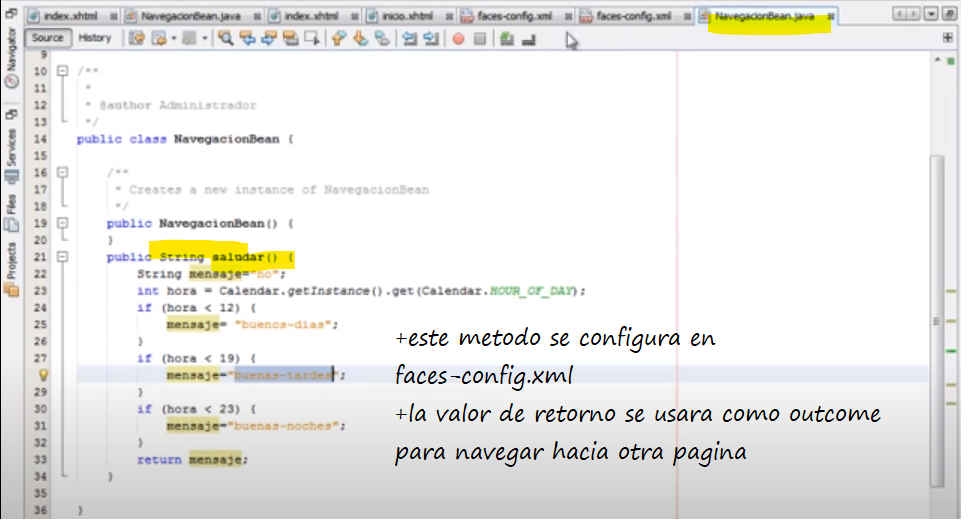980x520 pixels.
Task: Click the Find Selection magnifier icon
Action: pyautogui.click(x=226, y=39)
